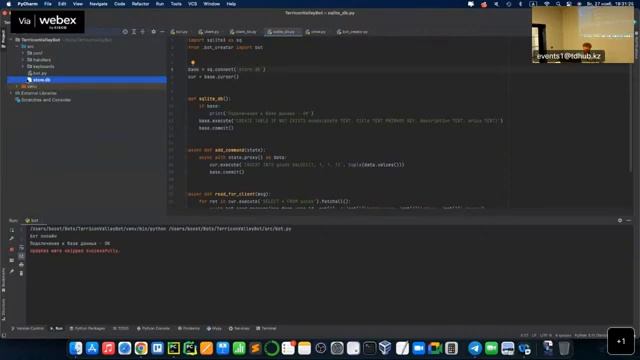Open the Window menu
The height and width of the screenshot is (360, 640).
[211, 4]
